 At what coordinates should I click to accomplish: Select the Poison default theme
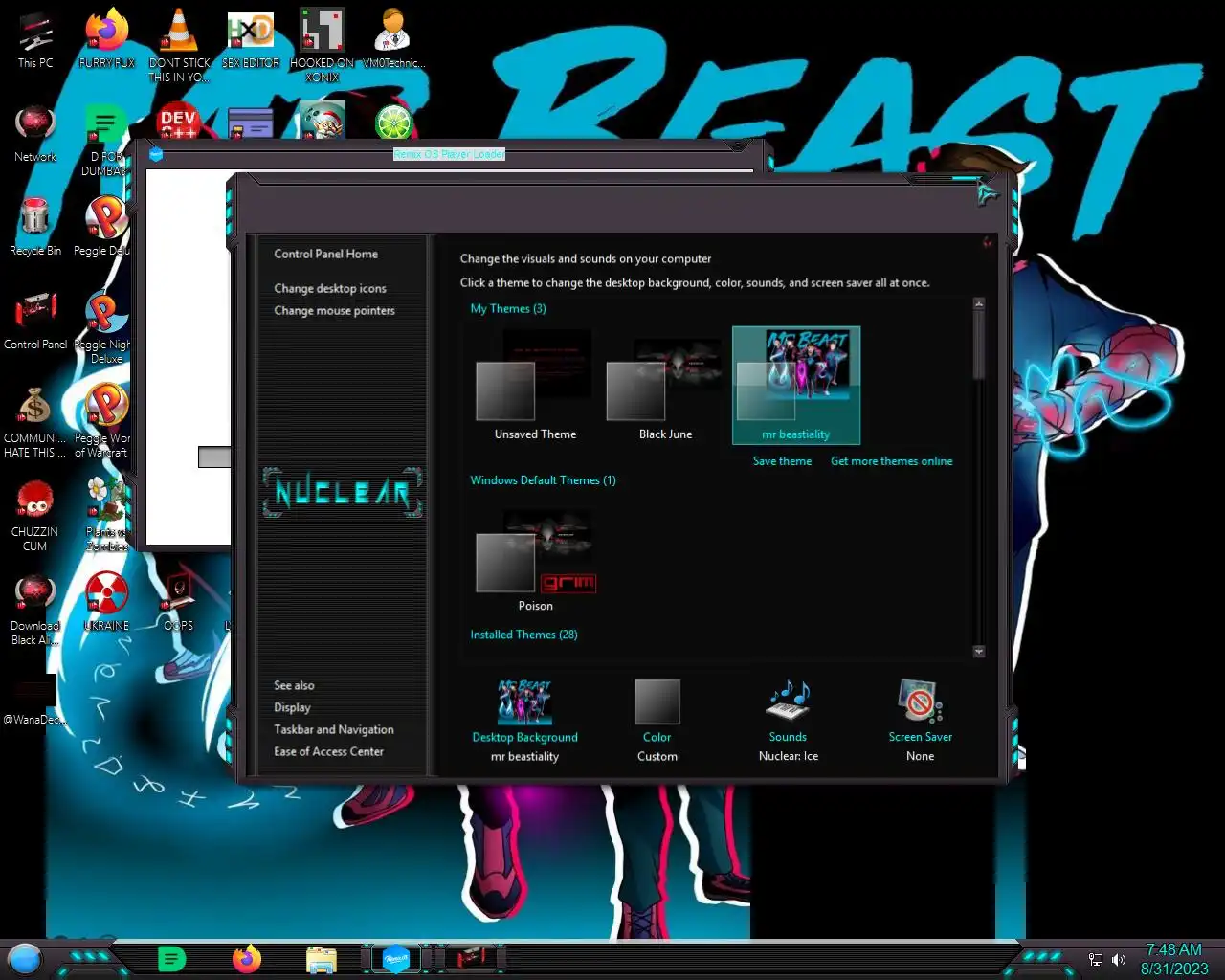pyautogui.click(x=535, y=558)
